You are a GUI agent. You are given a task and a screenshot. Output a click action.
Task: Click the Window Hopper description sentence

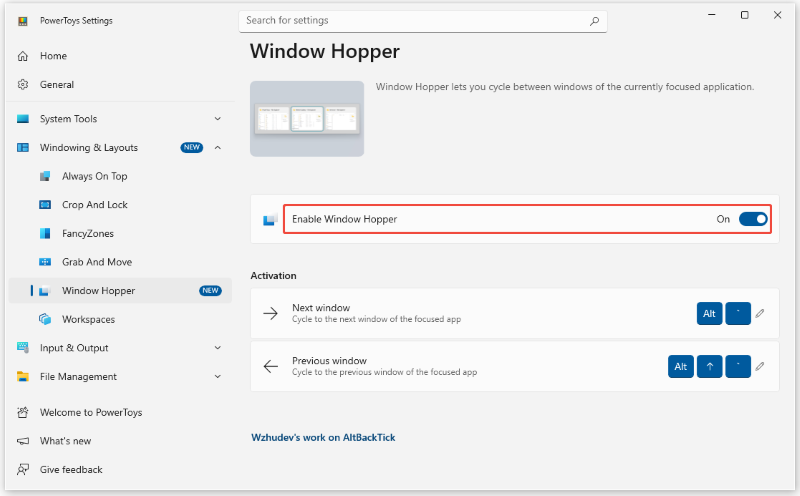coord(565,87)
